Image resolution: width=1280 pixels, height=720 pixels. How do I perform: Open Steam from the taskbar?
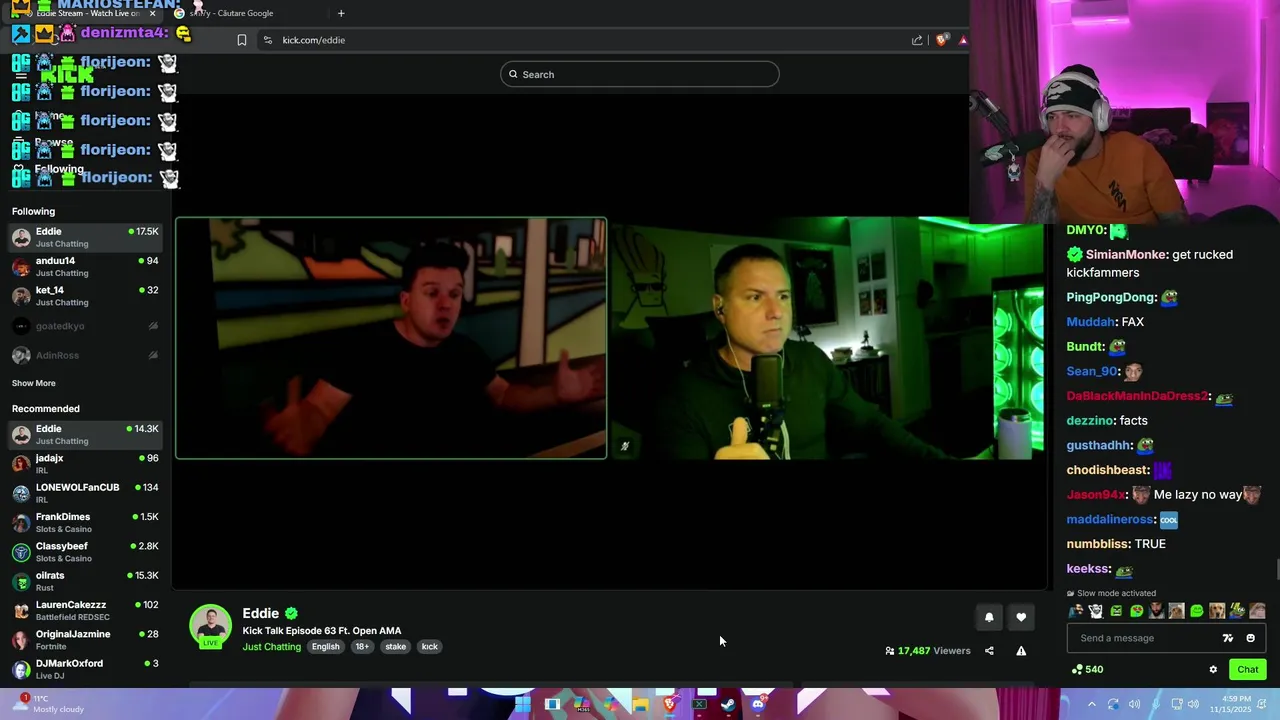[729, 704]
